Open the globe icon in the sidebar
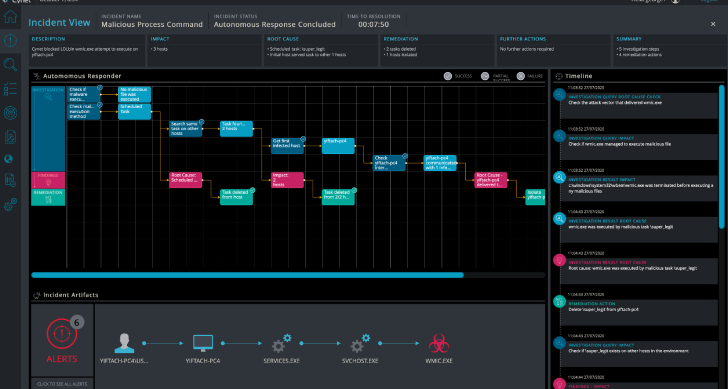 [x=8, y=159]
